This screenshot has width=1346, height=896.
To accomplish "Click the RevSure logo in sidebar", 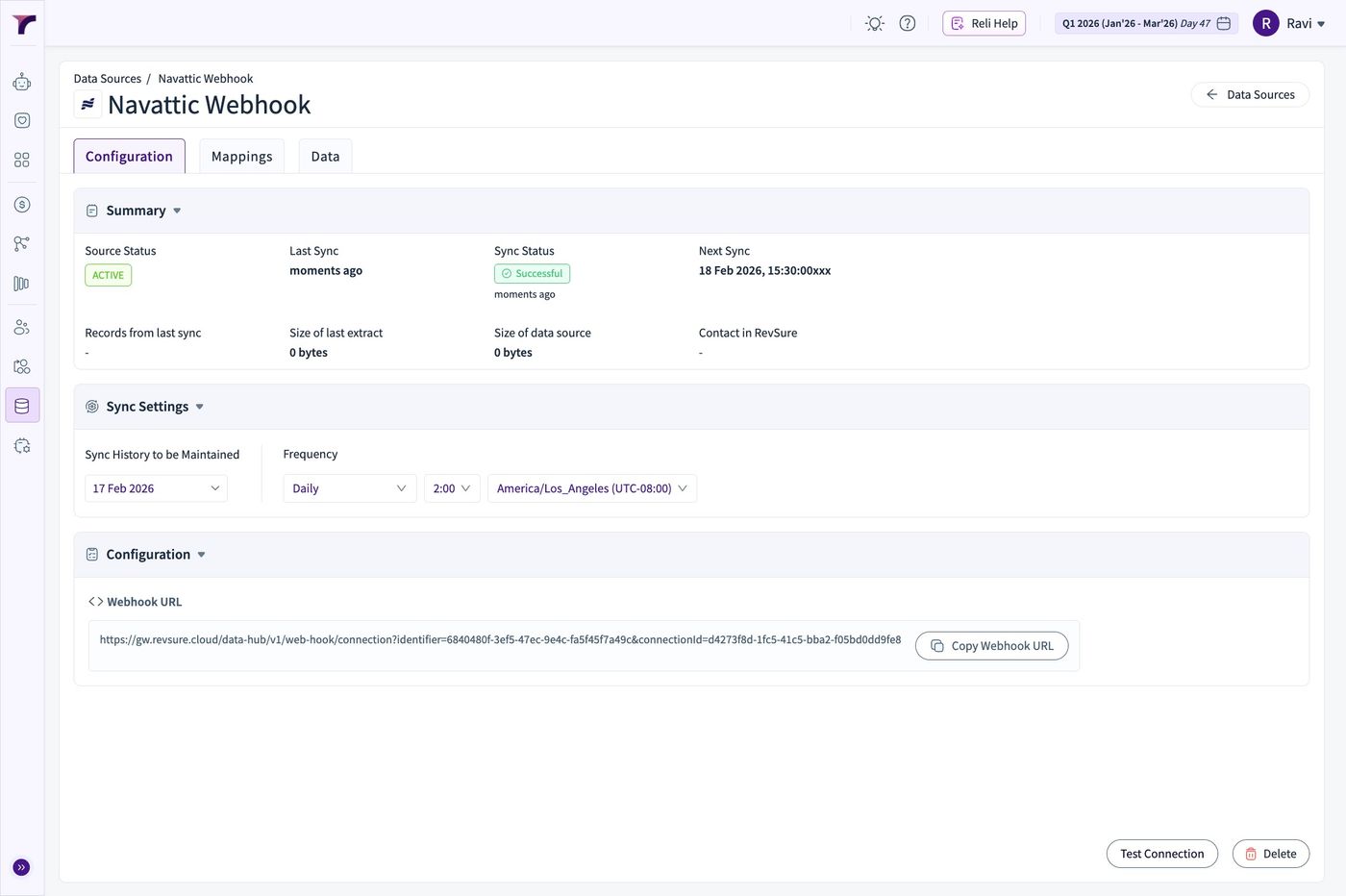I will [x=23, y=24].
